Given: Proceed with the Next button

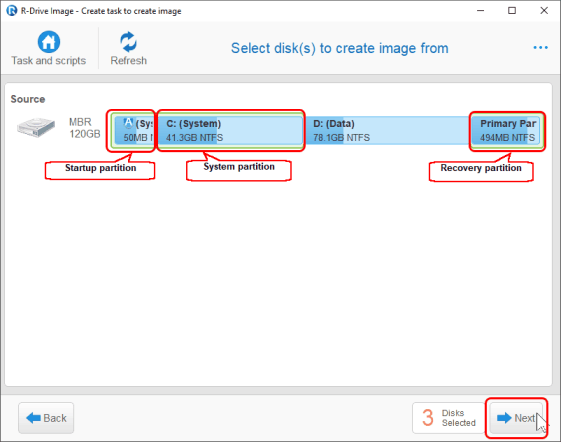Looking at the screenshot, I should 516,418.
